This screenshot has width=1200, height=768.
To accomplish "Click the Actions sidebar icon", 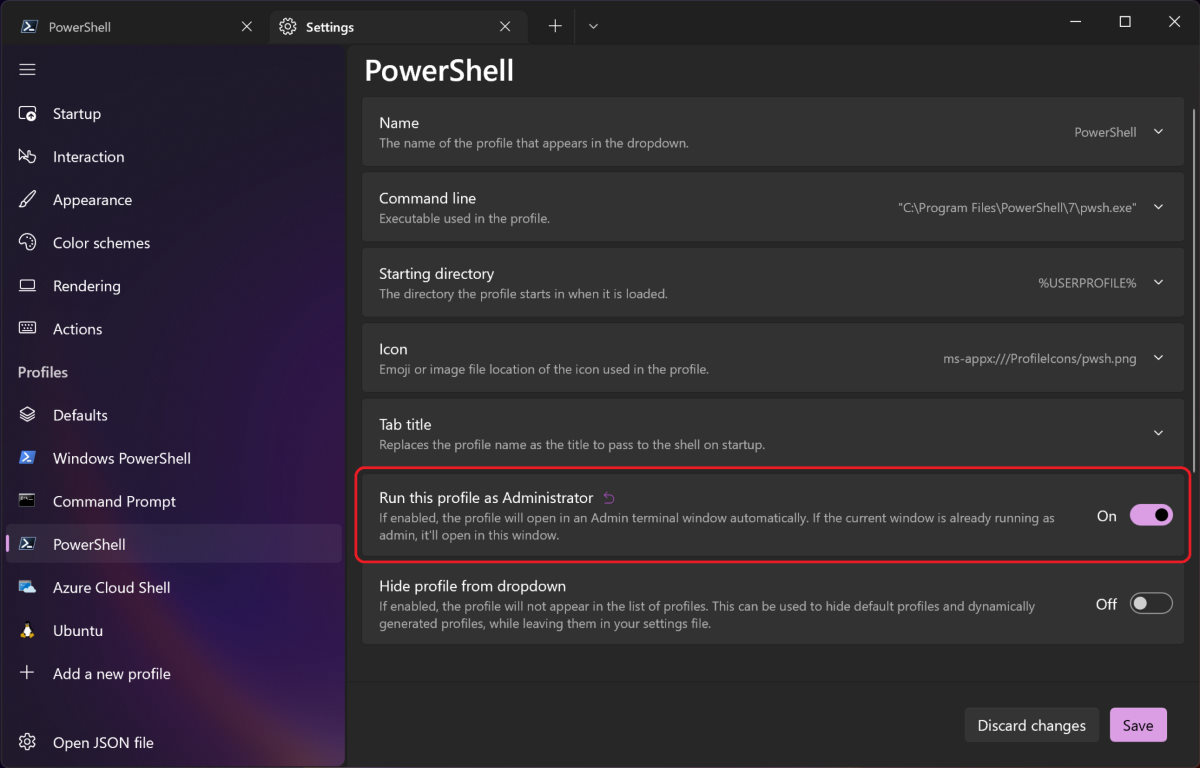I will (28, 328).
